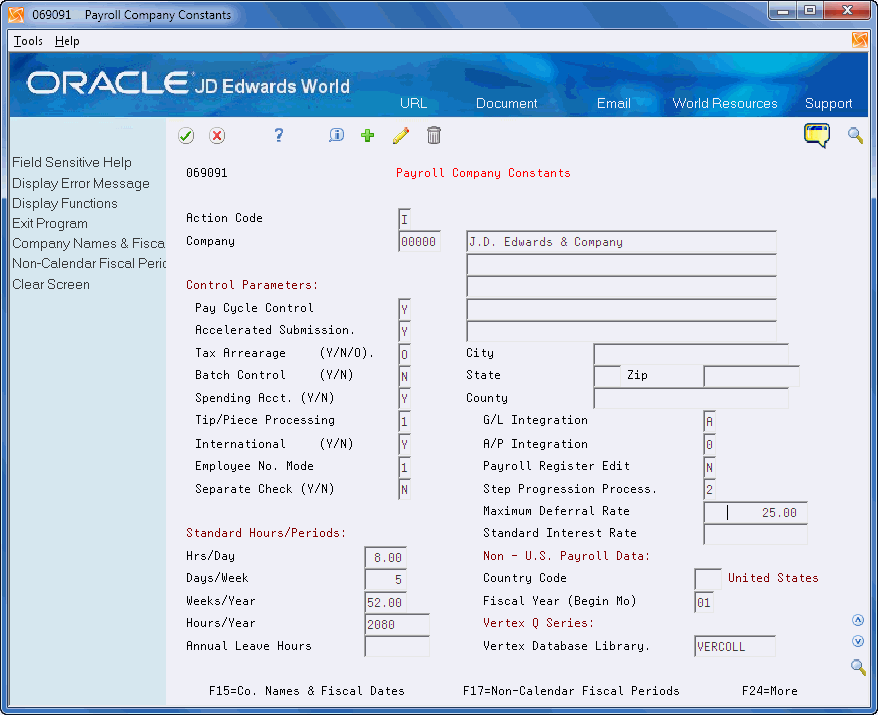
Task: Click the Tip/Piece Processing field
Action: [404, 422]
